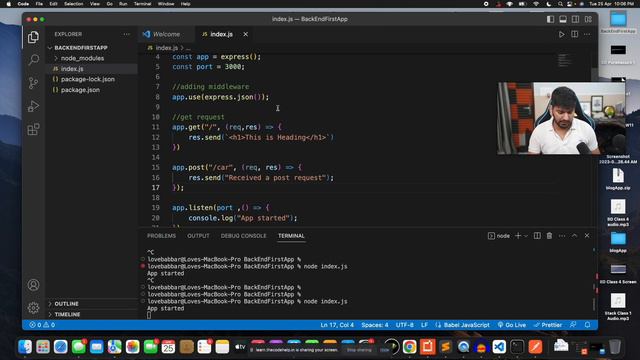Open blogApp.zip on the desktop
Viewport: 640px width, 360px height.
pyautogui.click(x=618, y=179)
